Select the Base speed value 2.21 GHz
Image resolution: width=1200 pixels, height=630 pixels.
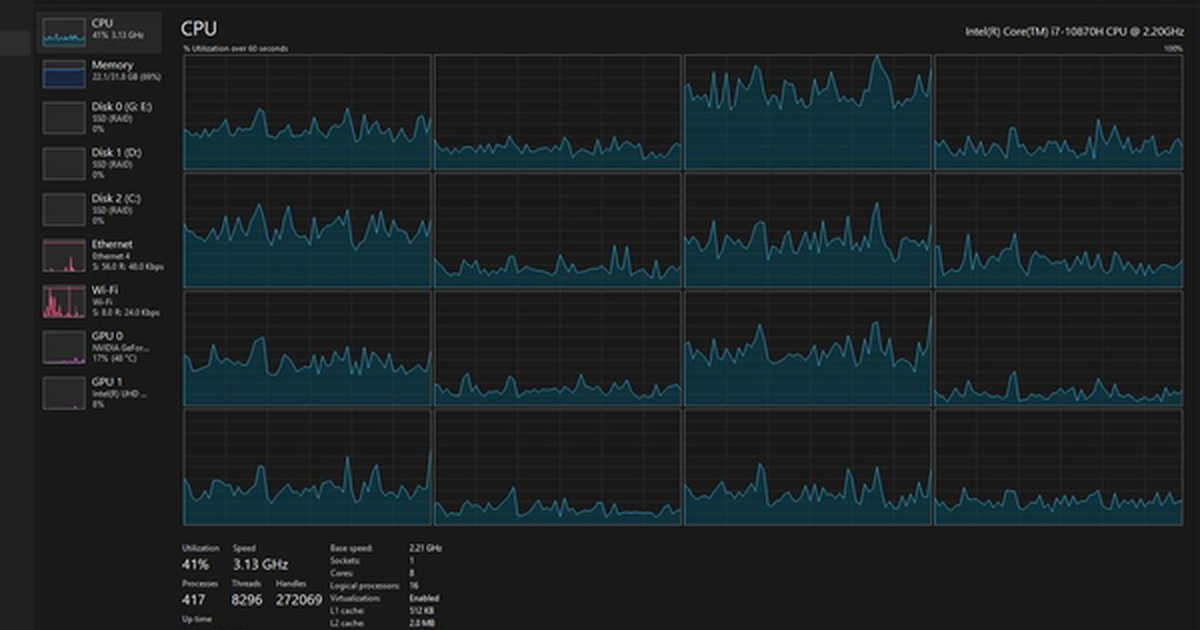coord(425,548)
